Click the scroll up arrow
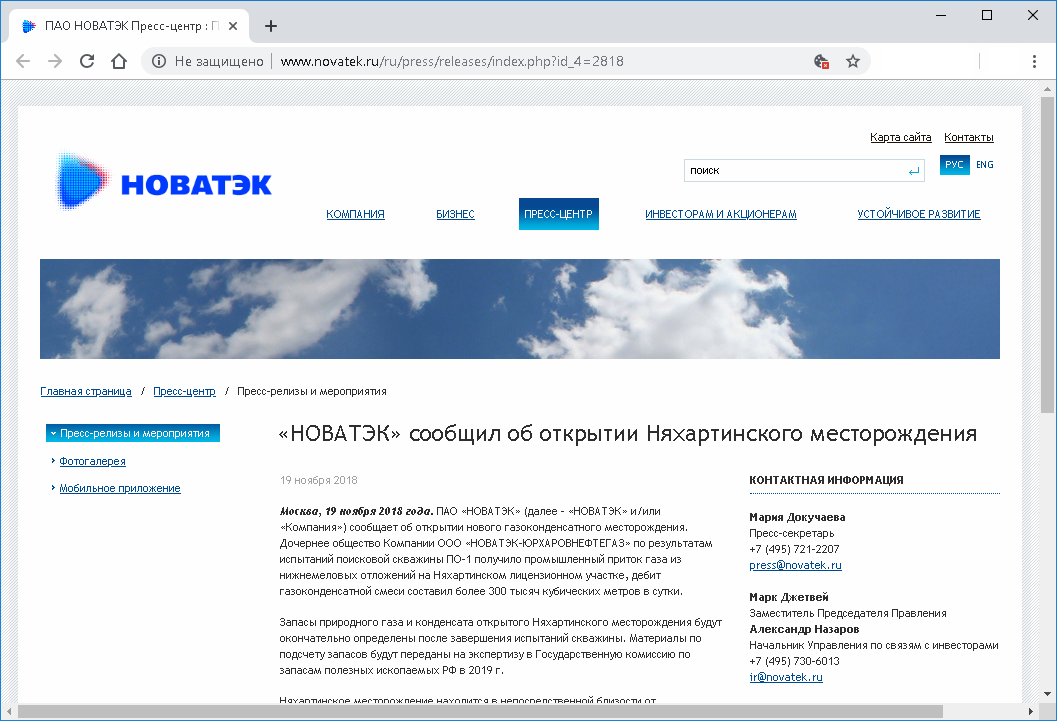This screenshot has height=721, width=1057. (1048, 89)
